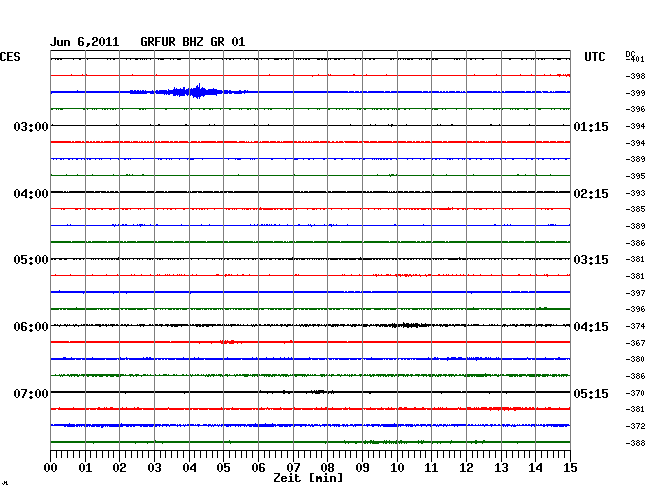650x494 pixels.
Task: Click minute label "09" on time axis
Action: pos(362,468)
